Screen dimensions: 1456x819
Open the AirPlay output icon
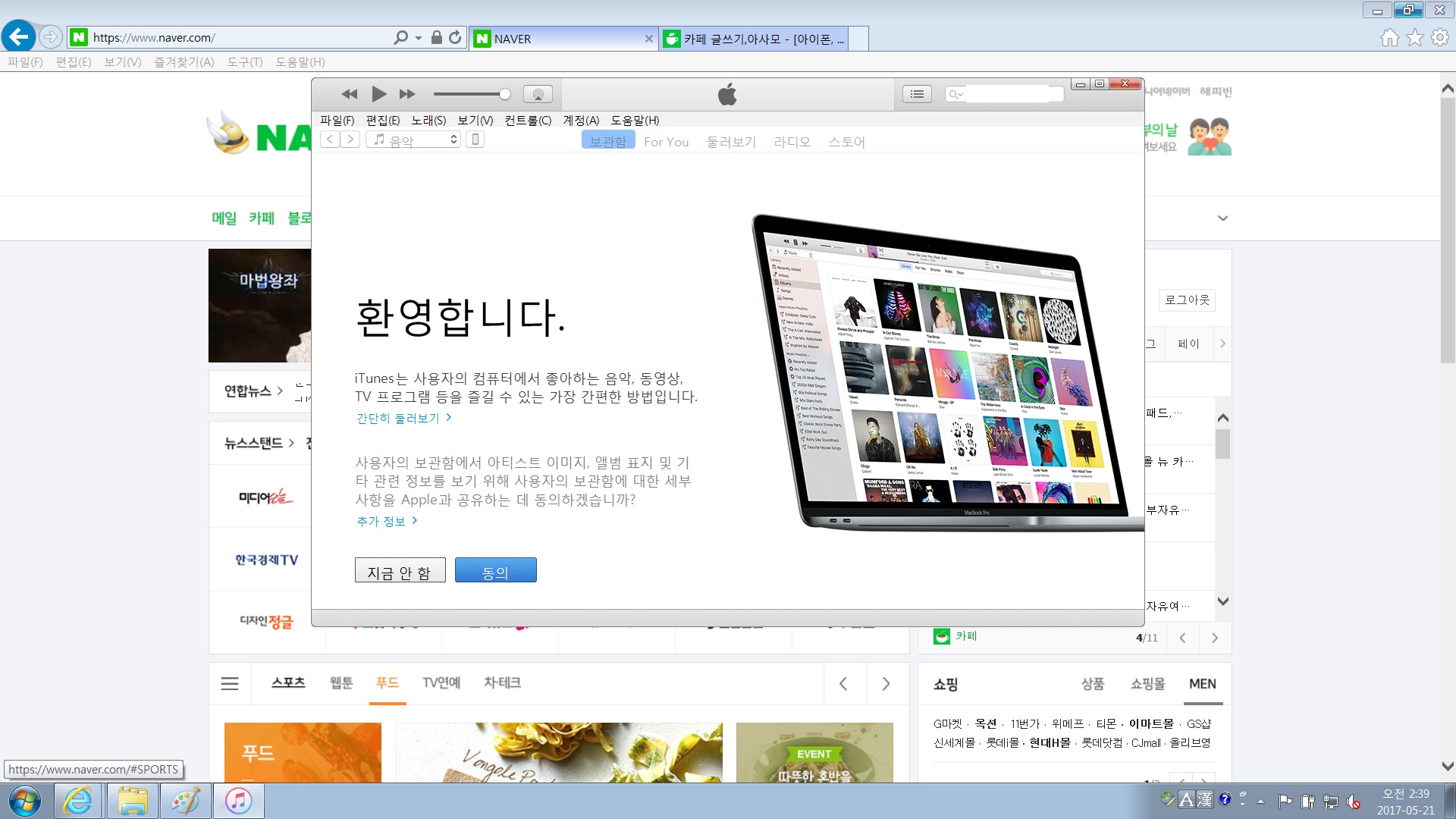tap(538, 94)
